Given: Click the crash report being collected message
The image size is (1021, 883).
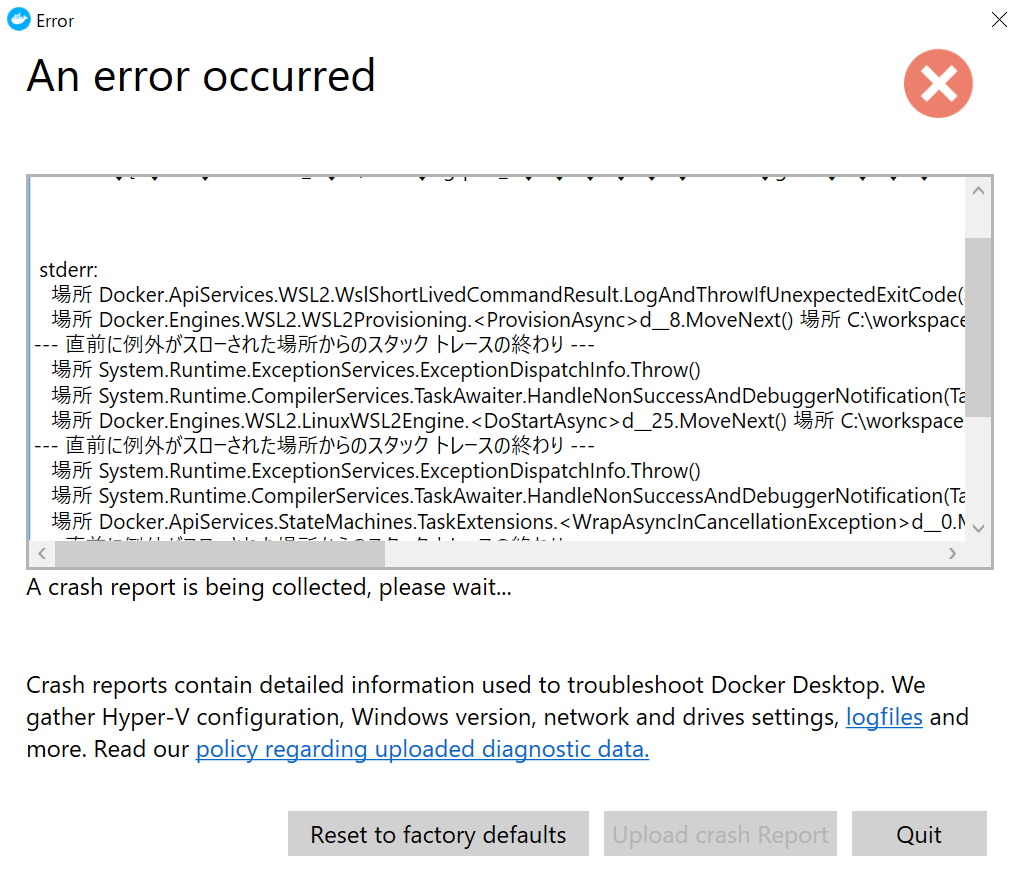Looking at the screenshot, I should pyautogui.click(x=269, y=587).
